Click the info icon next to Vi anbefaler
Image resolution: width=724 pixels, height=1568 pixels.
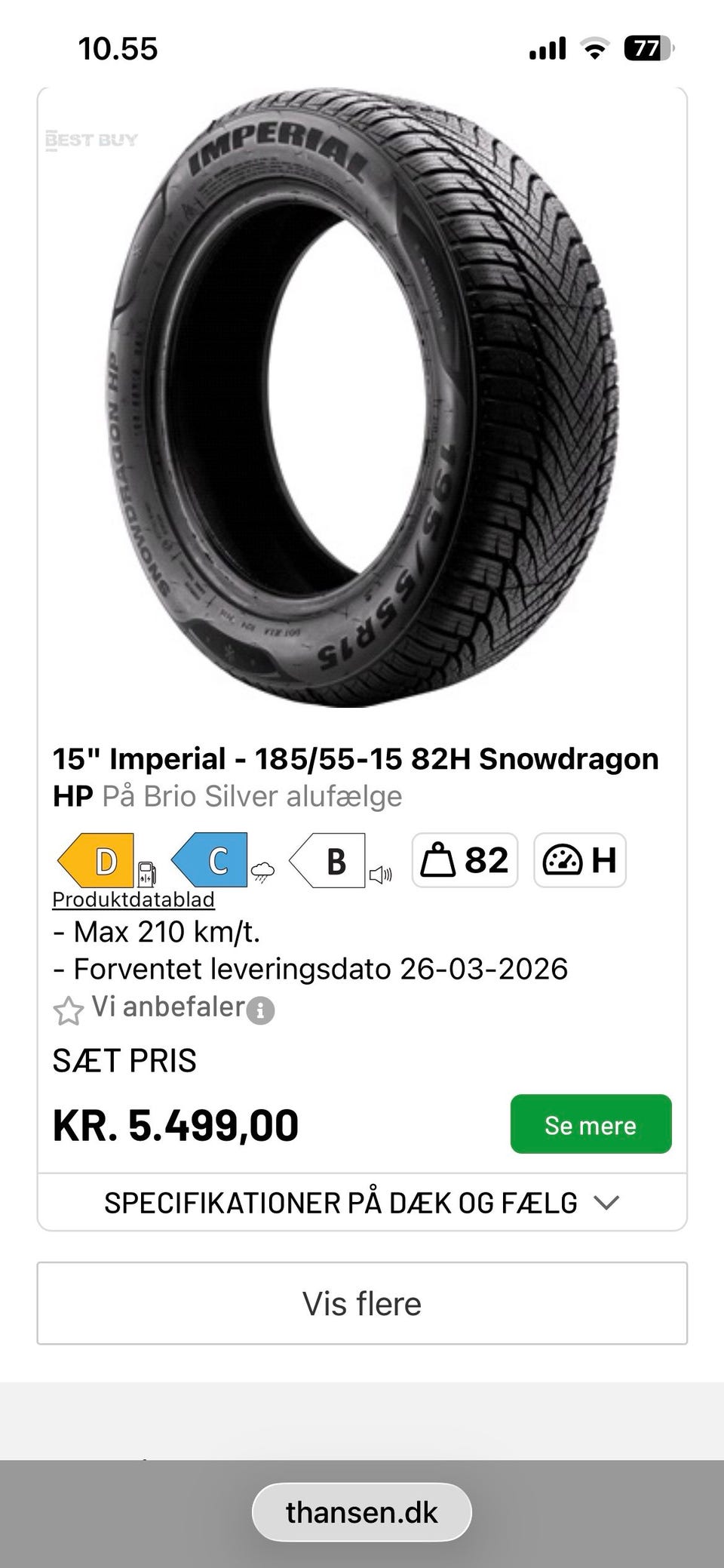click(x=261, y=1010)
